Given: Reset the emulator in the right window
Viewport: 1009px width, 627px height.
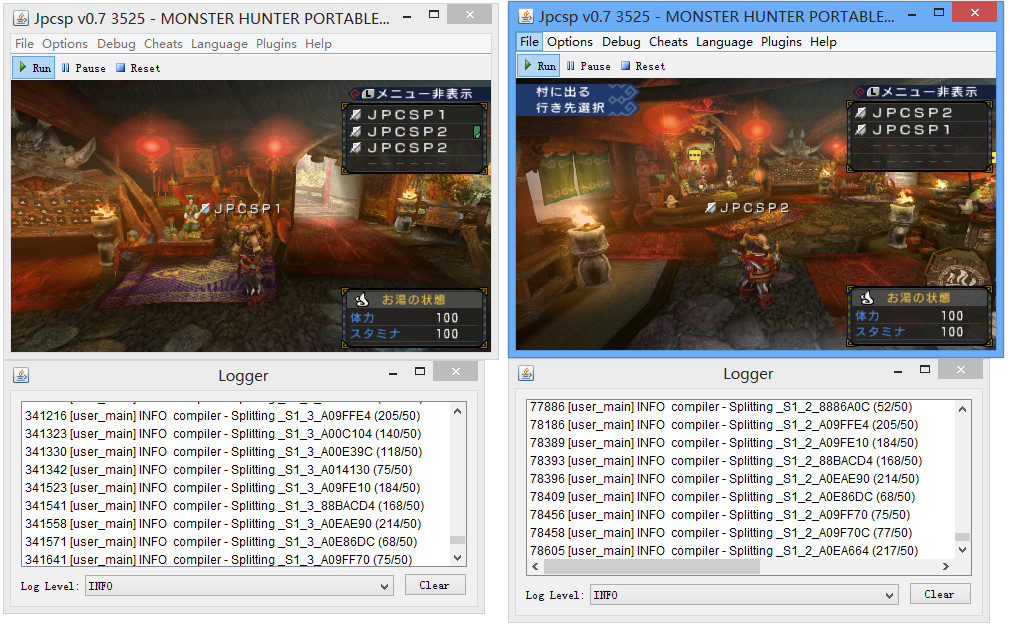Looking at the screenshot, I should pos(643,66).
